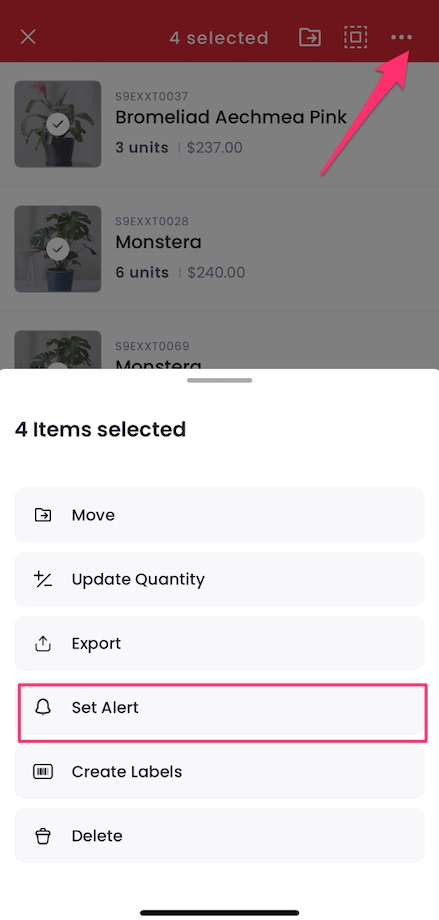Select the Export option
This screenshot has width=439, height=920.
click(220, 643)
